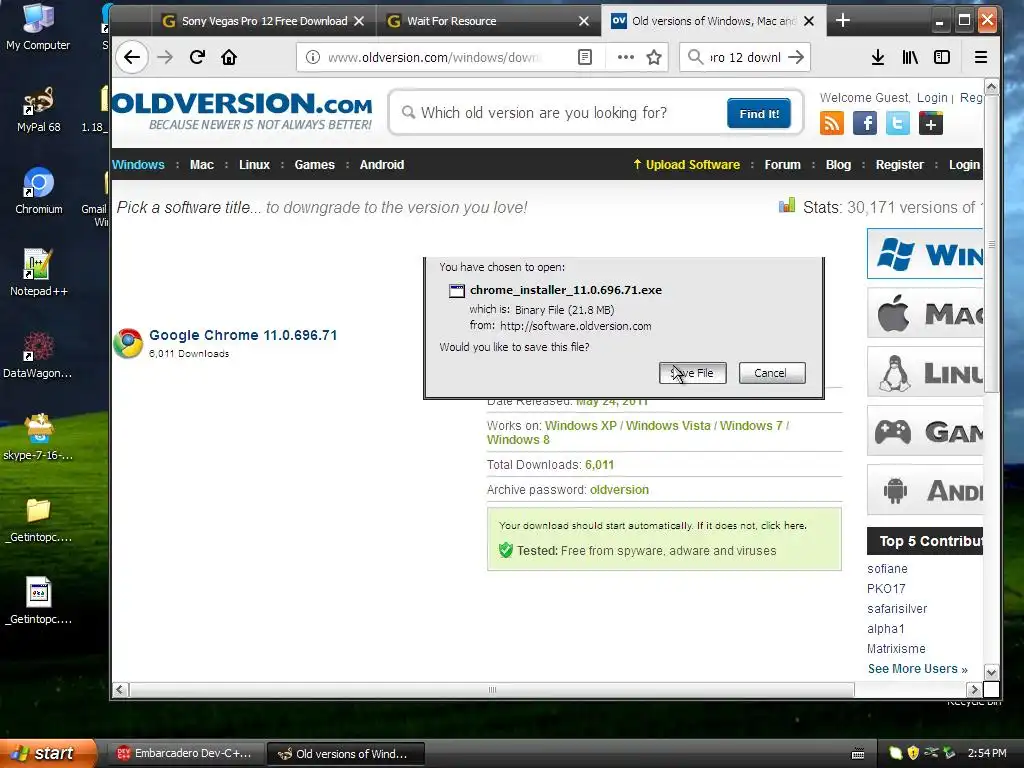The image size is (1024, 768).
Task: Click See More Users link
Action: point(917,669)
